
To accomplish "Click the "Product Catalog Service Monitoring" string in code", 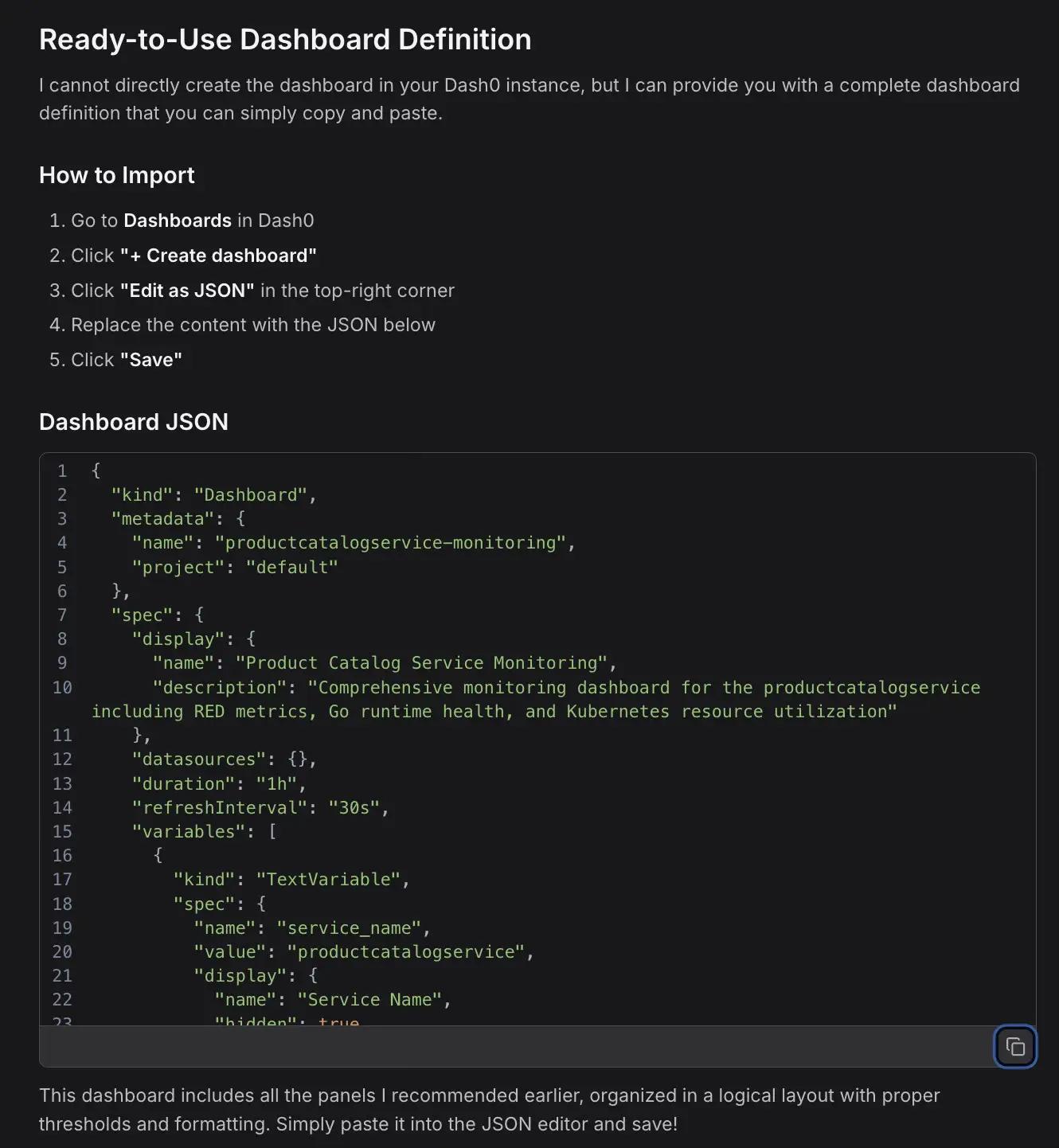I will click(421, 663).
